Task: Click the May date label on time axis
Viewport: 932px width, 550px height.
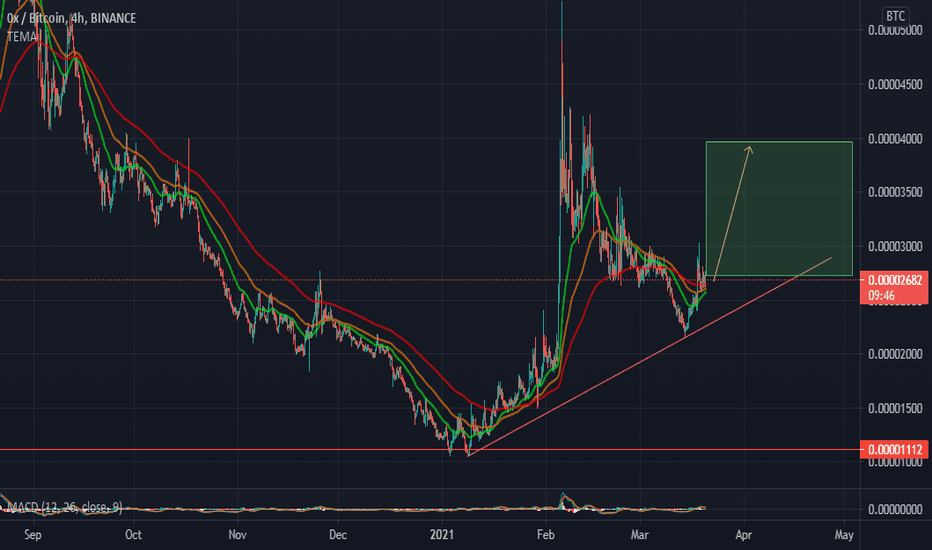Action: click(844, 535)
